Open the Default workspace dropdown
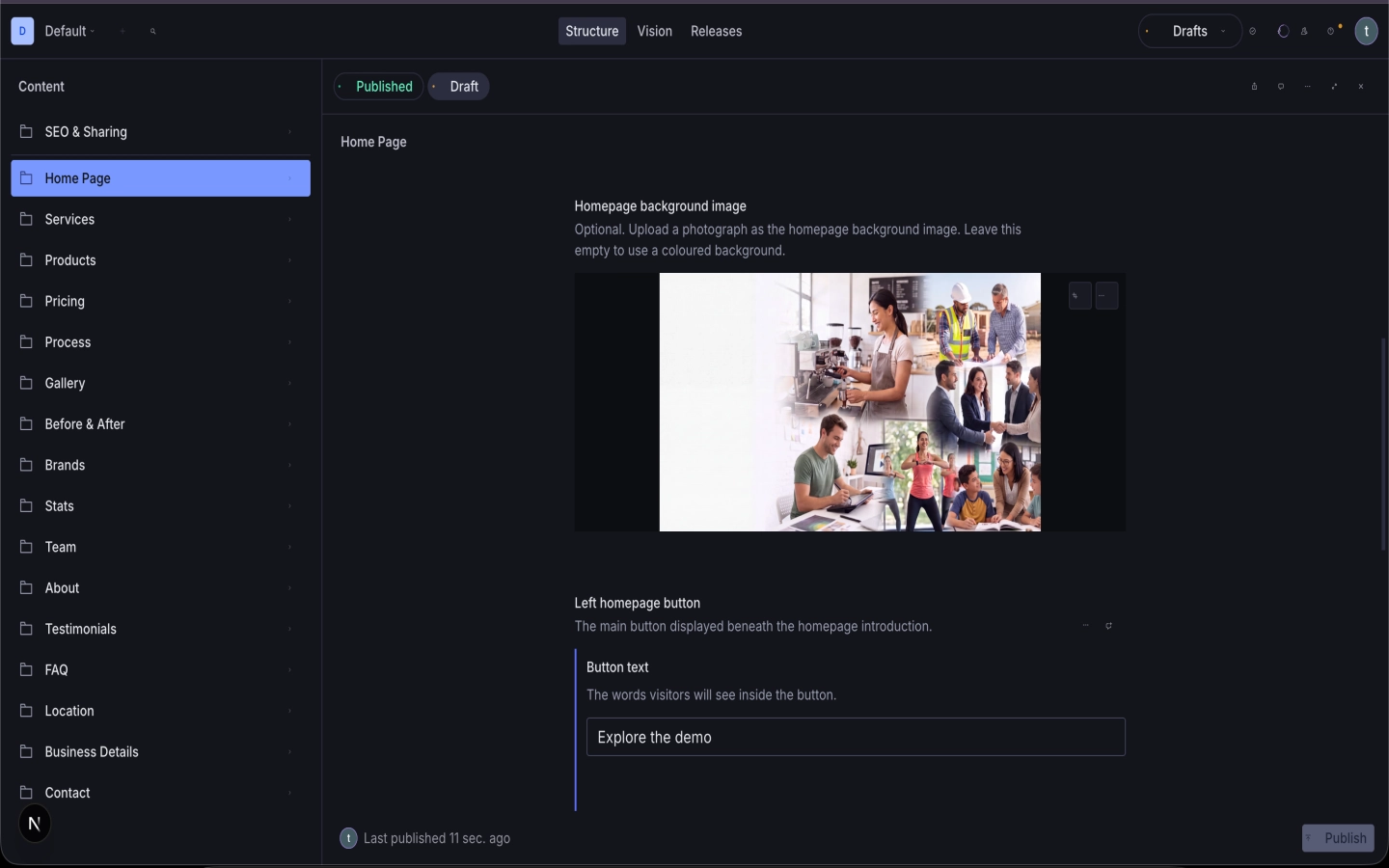The image size is (1389, 868). pyautogui.click(x=69, y=31)
